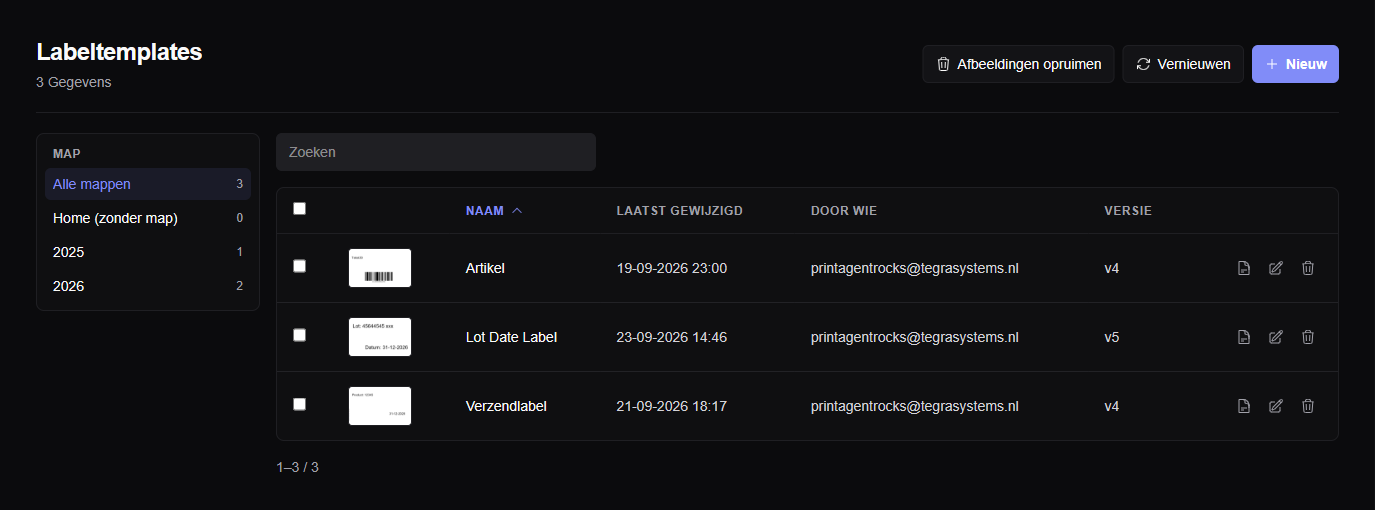Click date 19-09-2026 23:00
The height and width of the screenshot is (510, 1375).
tap(672, 268)
